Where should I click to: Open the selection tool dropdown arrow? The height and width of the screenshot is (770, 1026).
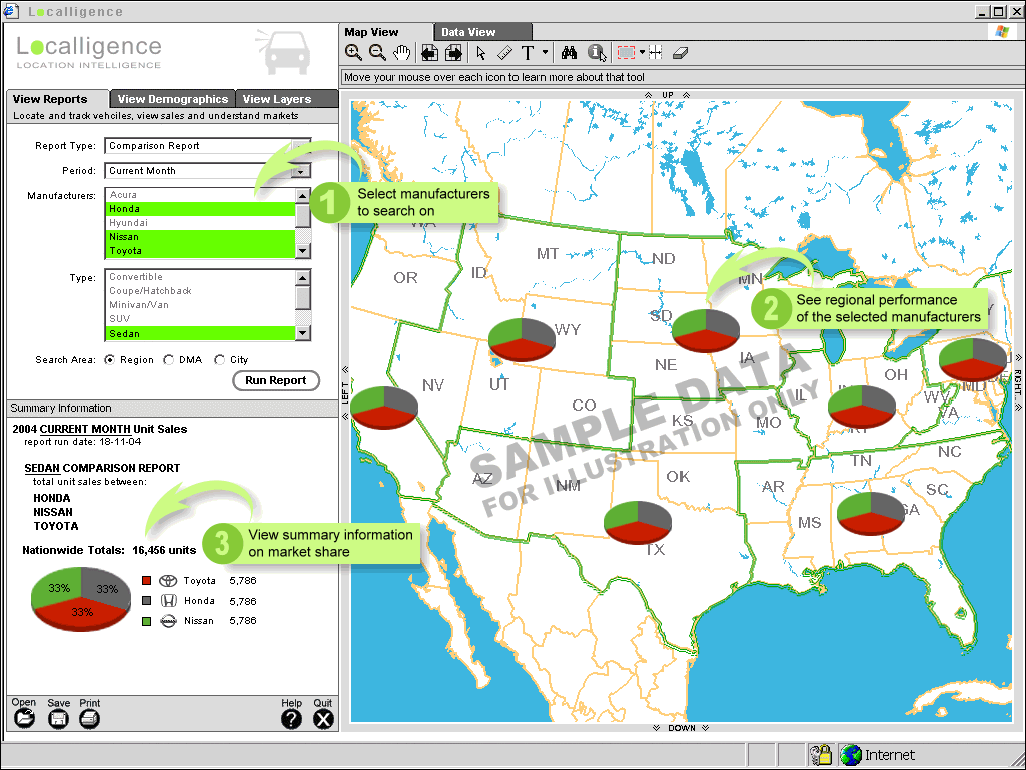tap(643, 52)
